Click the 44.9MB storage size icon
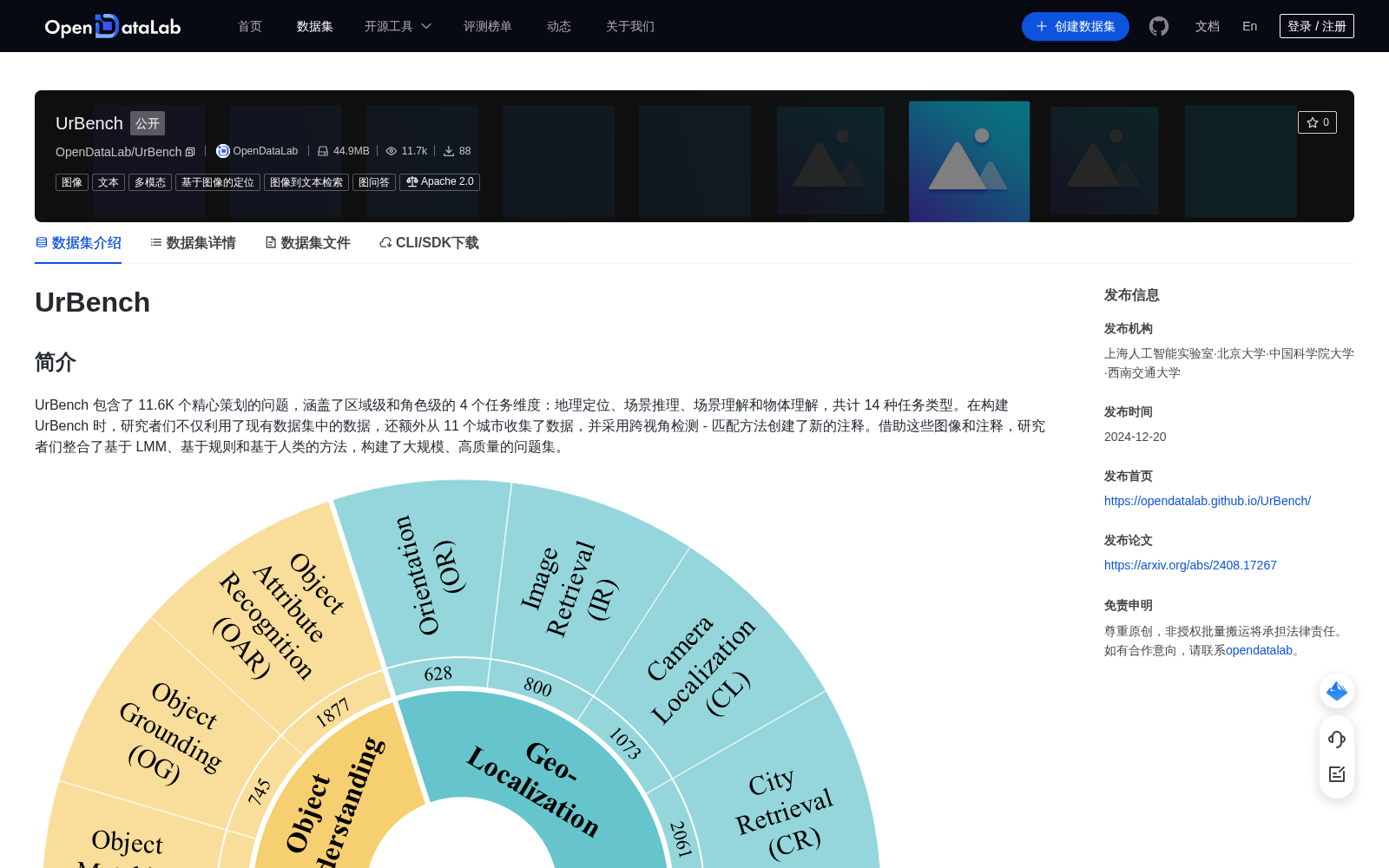The image size is (1389, 868). point(323,151)
